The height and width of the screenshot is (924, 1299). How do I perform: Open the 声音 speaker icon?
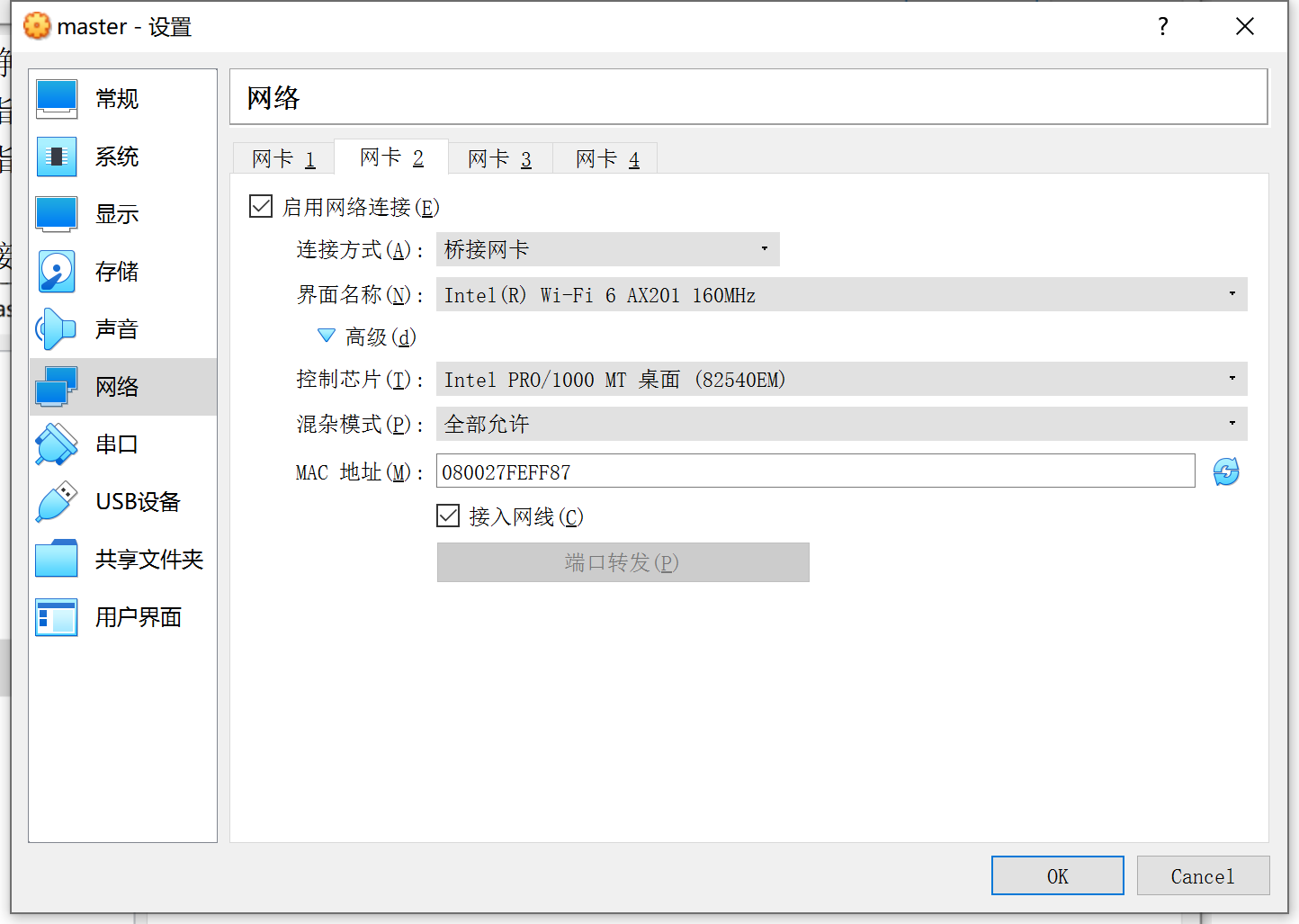click(57, 329)
